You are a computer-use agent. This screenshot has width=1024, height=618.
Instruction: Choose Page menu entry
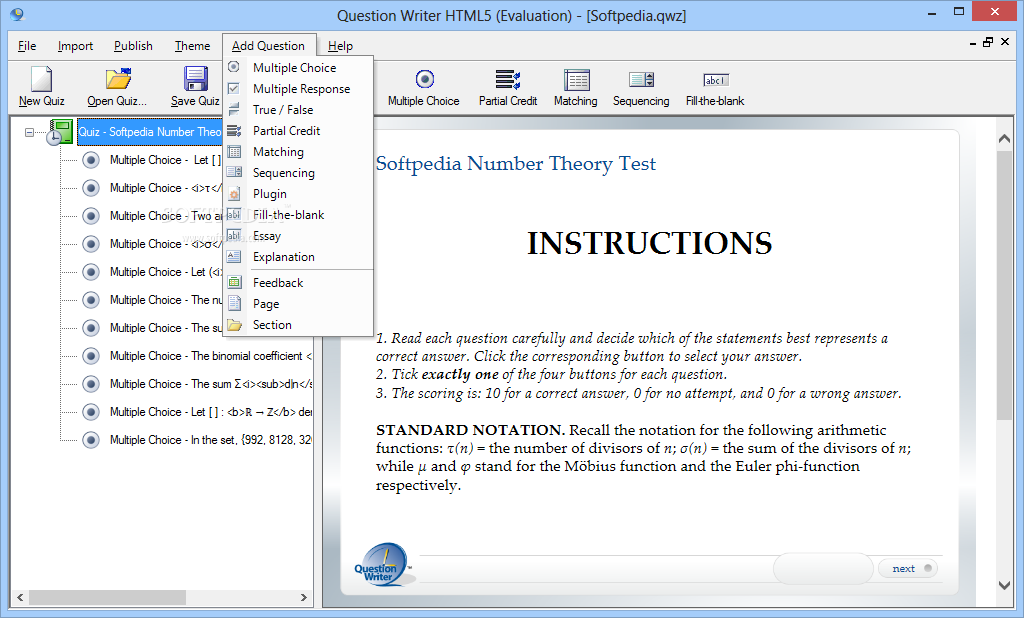point(298,304)
